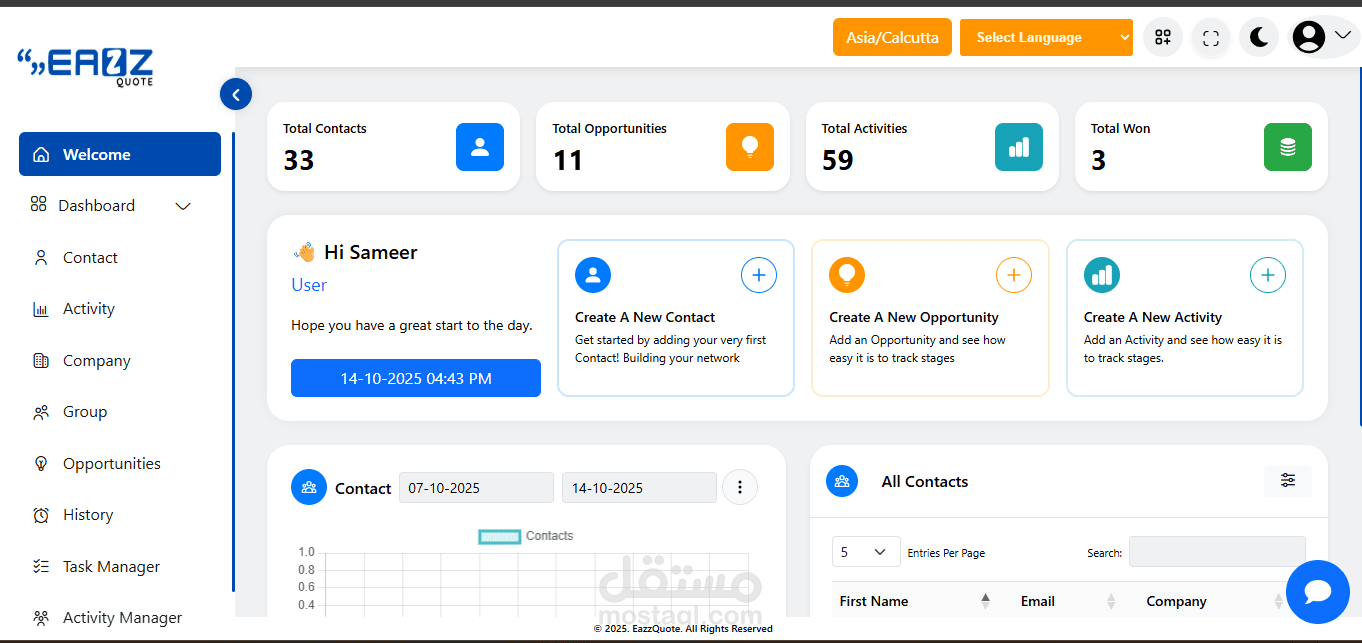
Task: Click the All Contacts group icon
Action: (842, 481)
